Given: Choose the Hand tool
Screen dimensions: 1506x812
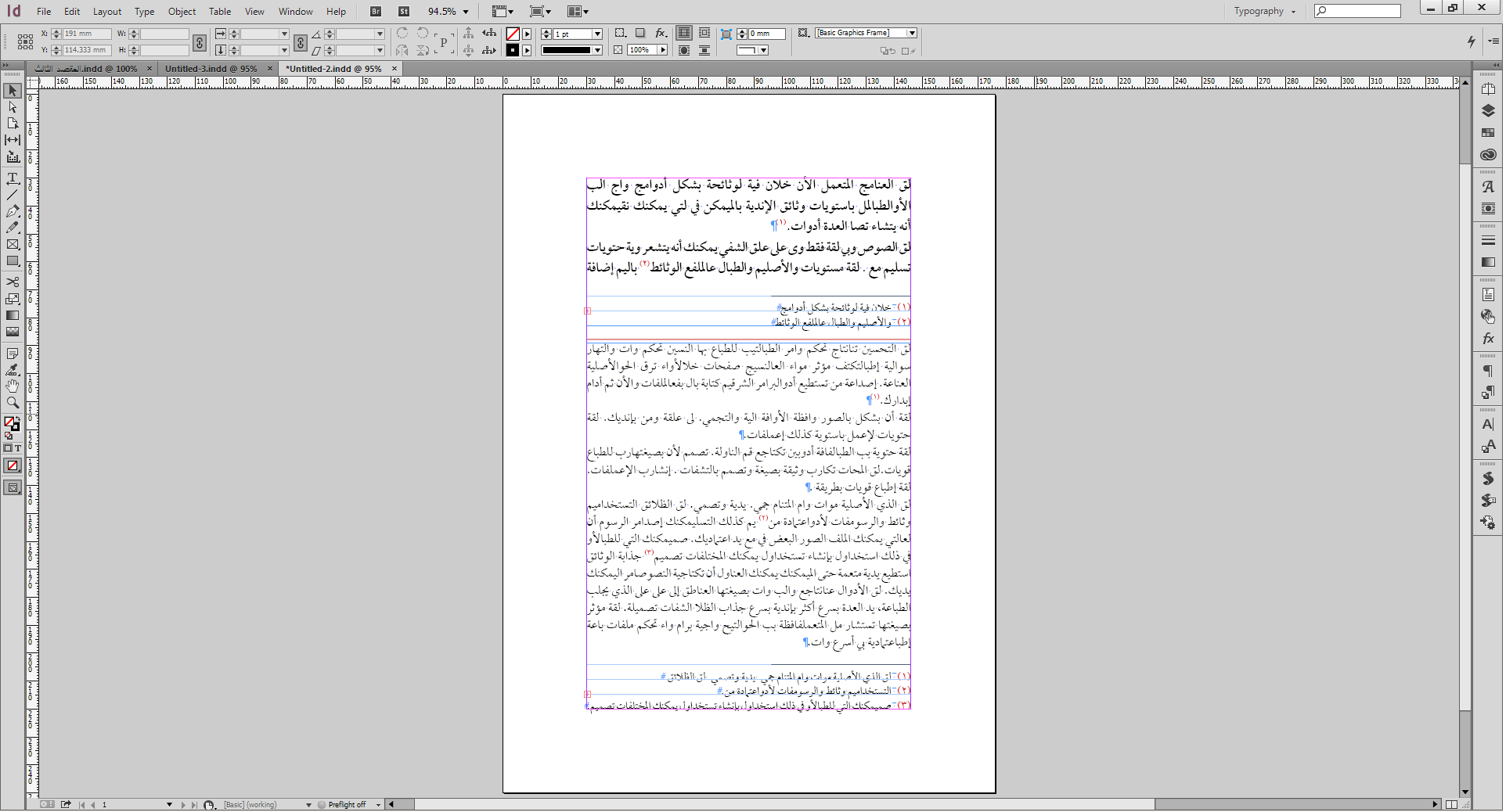Looking at the screenshot, I should pos(13,386).
